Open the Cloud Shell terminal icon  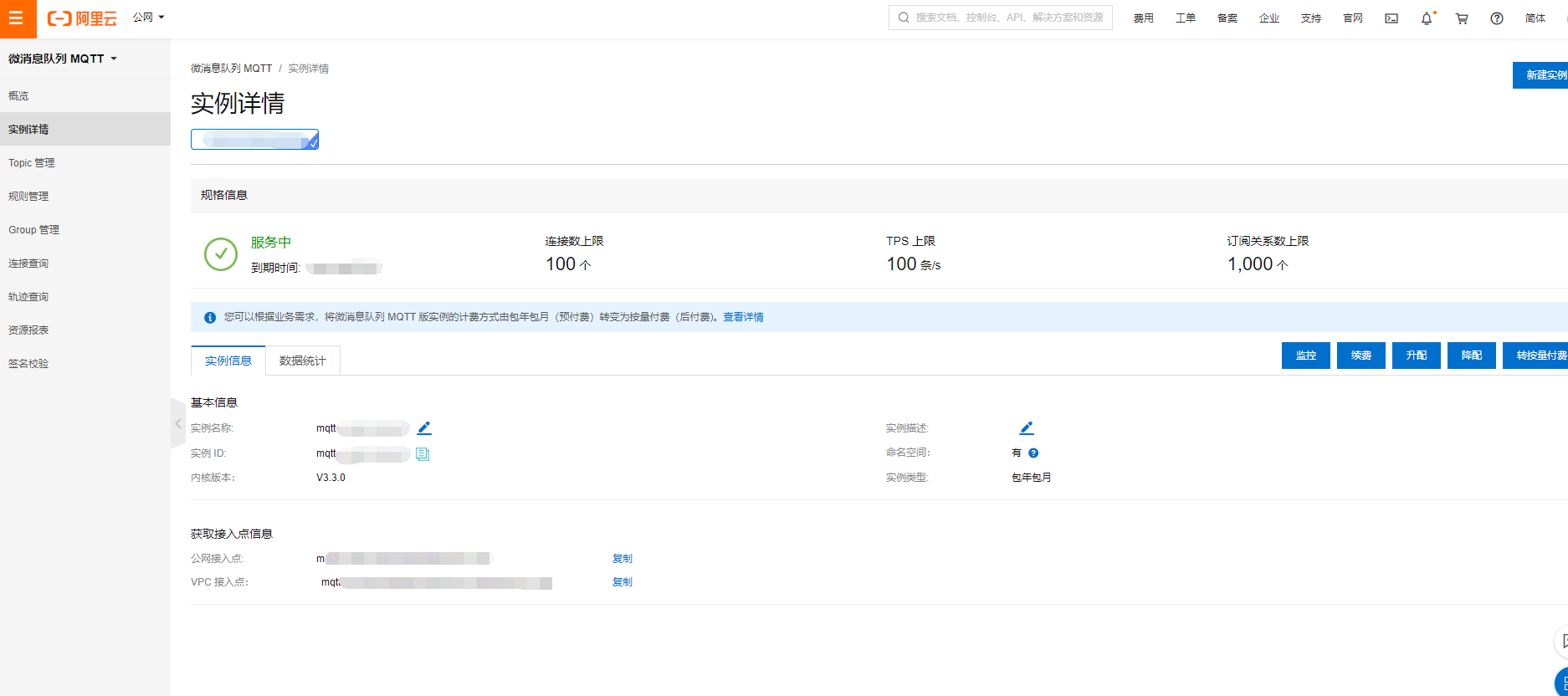coord(1391,18)
